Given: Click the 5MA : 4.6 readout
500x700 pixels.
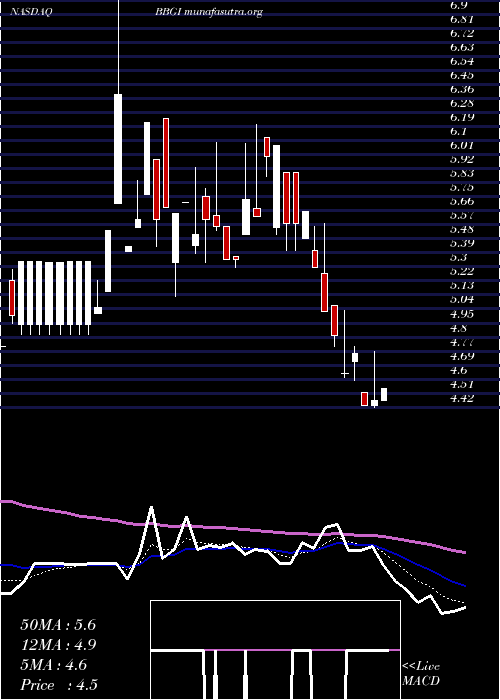Looking at the screenshot, I should click(54, 665).
